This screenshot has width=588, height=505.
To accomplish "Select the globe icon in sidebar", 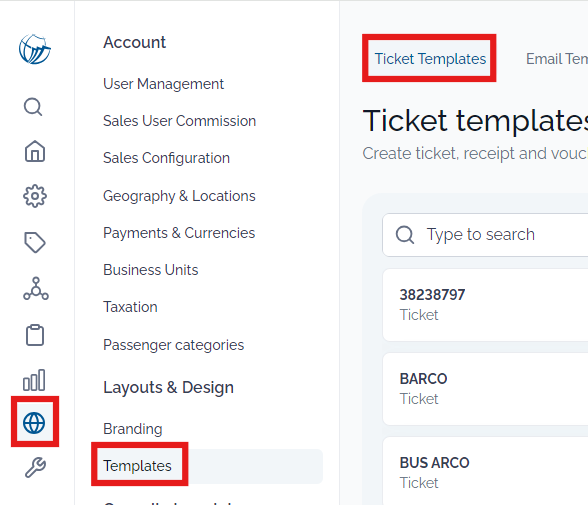I will (34, 423).
